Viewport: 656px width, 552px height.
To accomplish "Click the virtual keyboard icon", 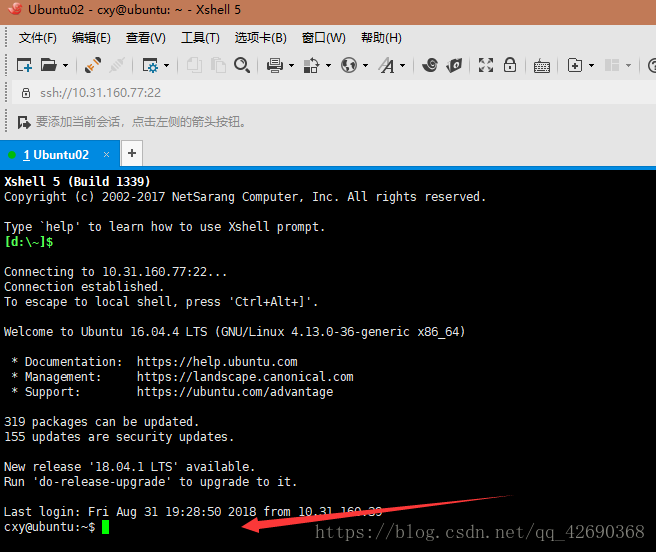I will (x=542, y=66).
